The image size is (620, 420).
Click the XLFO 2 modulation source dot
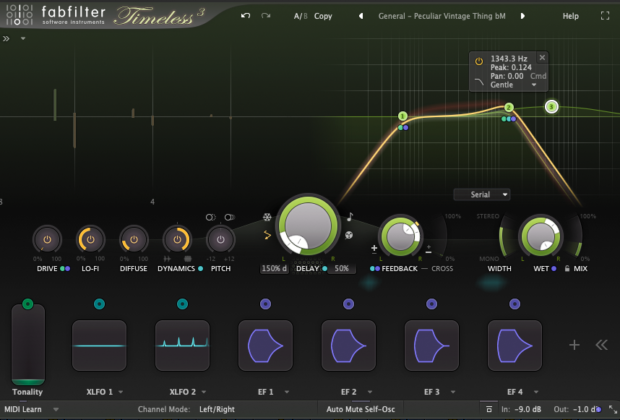(x=182, y=304)
